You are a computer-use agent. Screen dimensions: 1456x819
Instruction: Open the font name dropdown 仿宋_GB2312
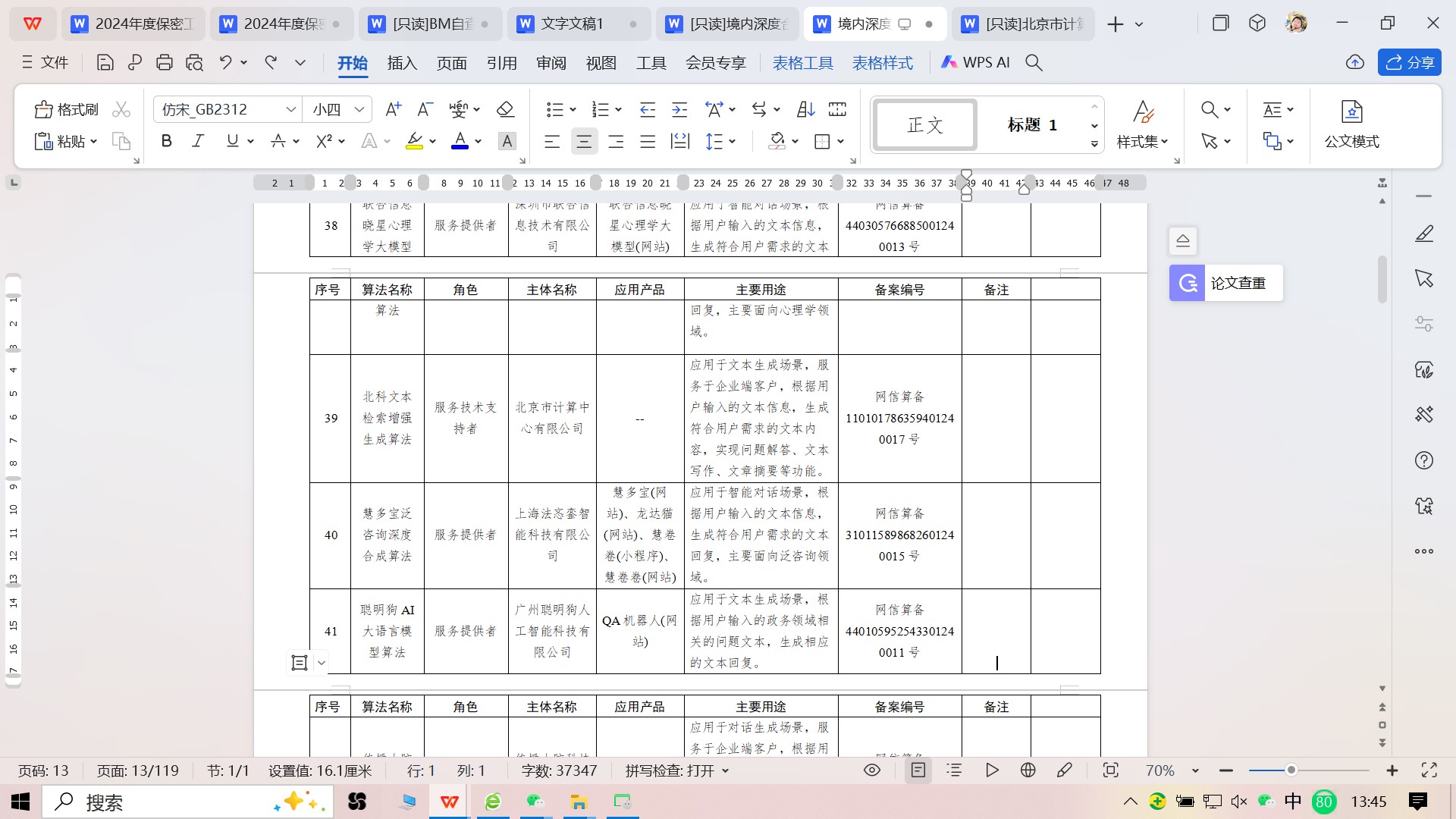click(x=290, y=109)
